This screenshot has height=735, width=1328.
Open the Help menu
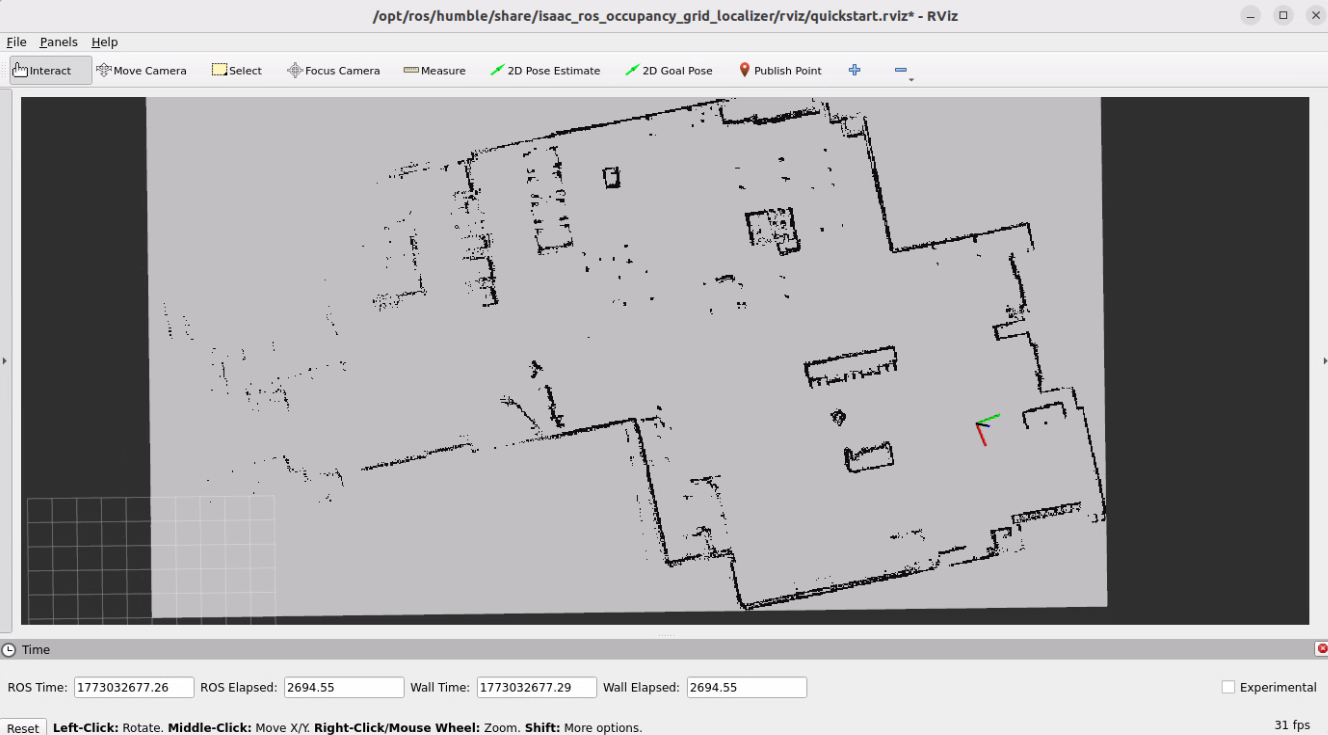coord(104,42)
